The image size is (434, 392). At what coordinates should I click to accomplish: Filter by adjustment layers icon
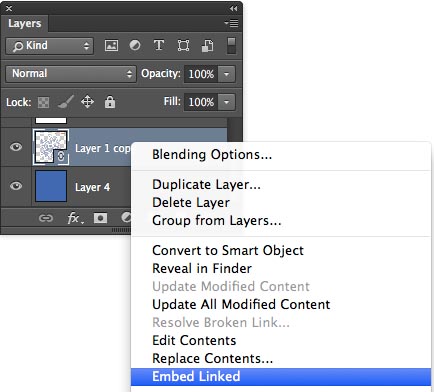[x=135, y=45]
